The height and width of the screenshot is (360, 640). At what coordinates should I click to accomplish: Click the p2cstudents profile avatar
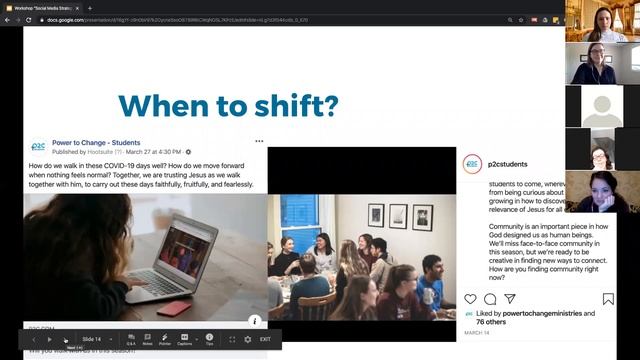(x=472, y=164)
